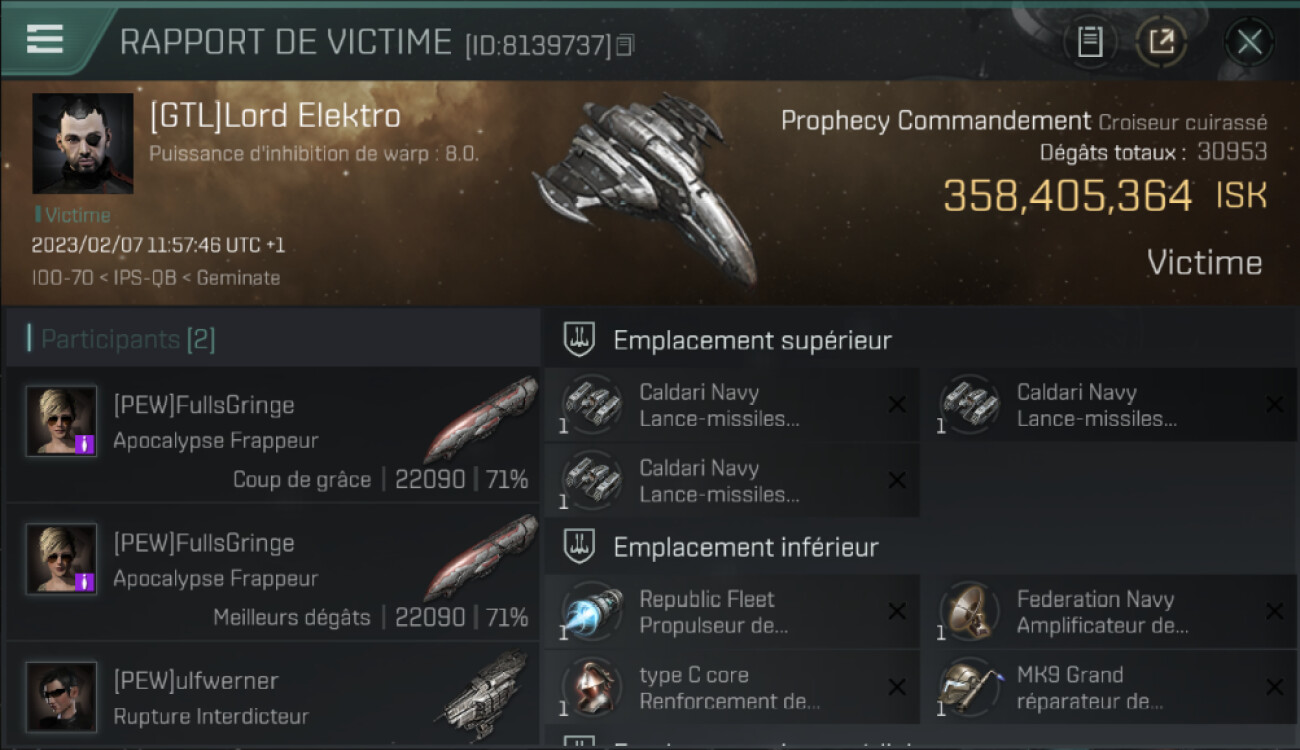This screenshot has width=1300, height=750.
Task: Click the Emplacement supérieur slot icon
Action: pyautogui.click(x=579, y=340)
